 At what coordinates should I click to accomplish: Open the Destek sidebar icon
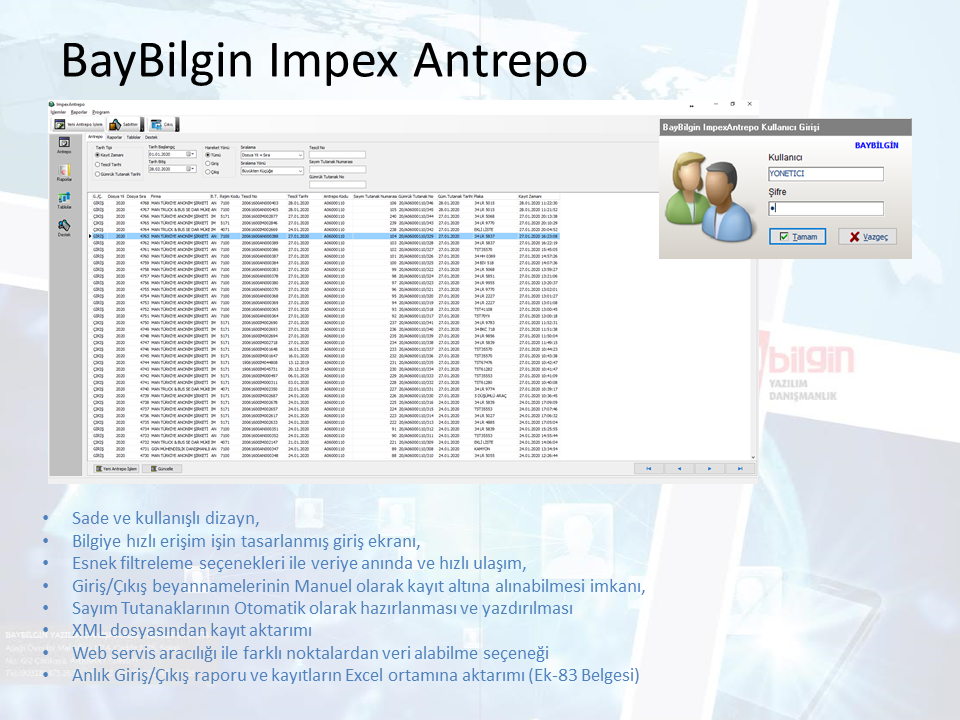click(x=64, y=228)
